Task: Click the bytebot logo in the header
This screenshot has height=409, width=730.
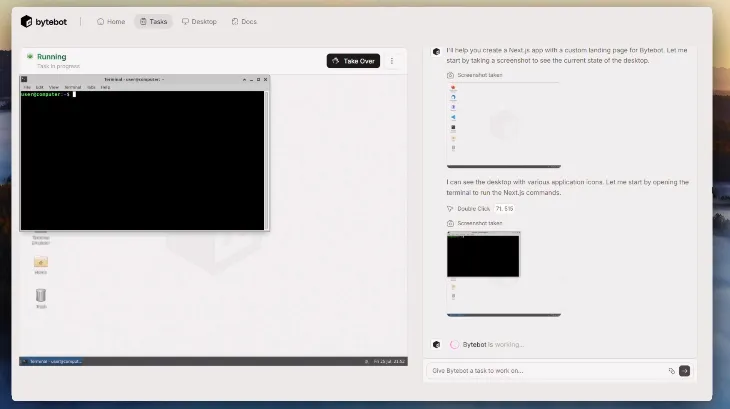Action: (x=44, y=21)
